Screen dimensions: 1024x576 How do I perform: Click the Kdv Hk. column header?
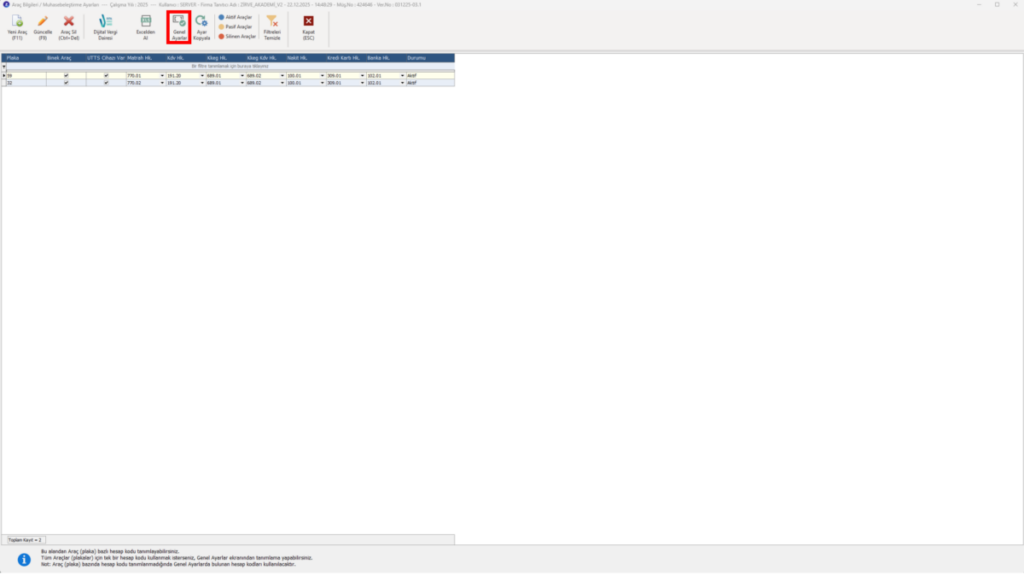coord(185,58)
